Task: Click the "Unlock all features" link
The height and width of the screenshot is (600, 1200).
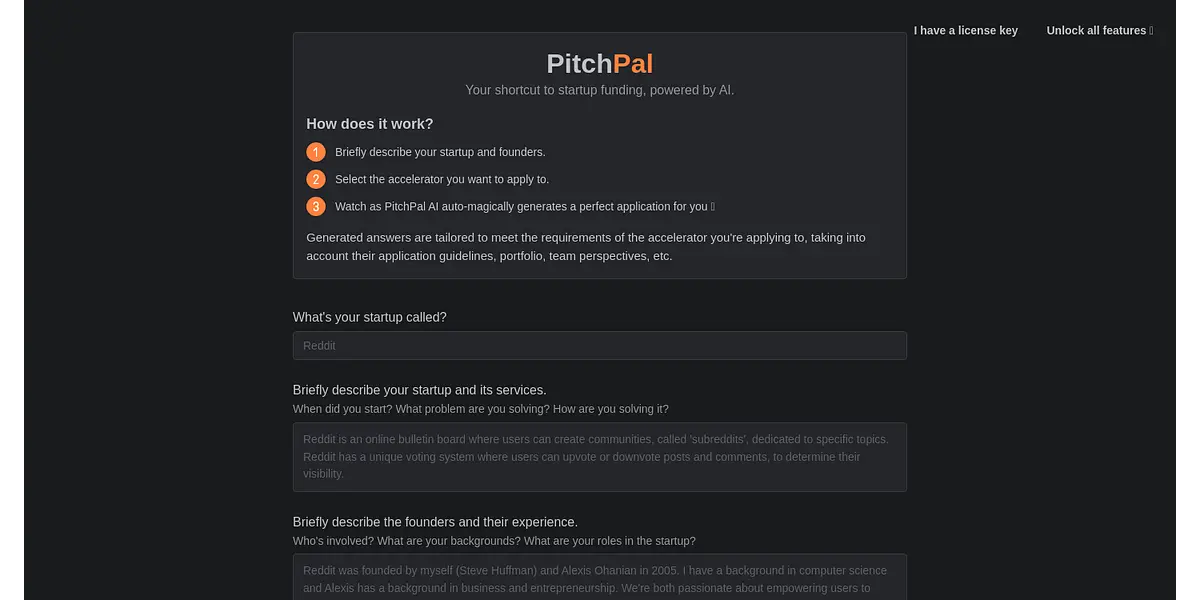Action: click(1096, 31)
